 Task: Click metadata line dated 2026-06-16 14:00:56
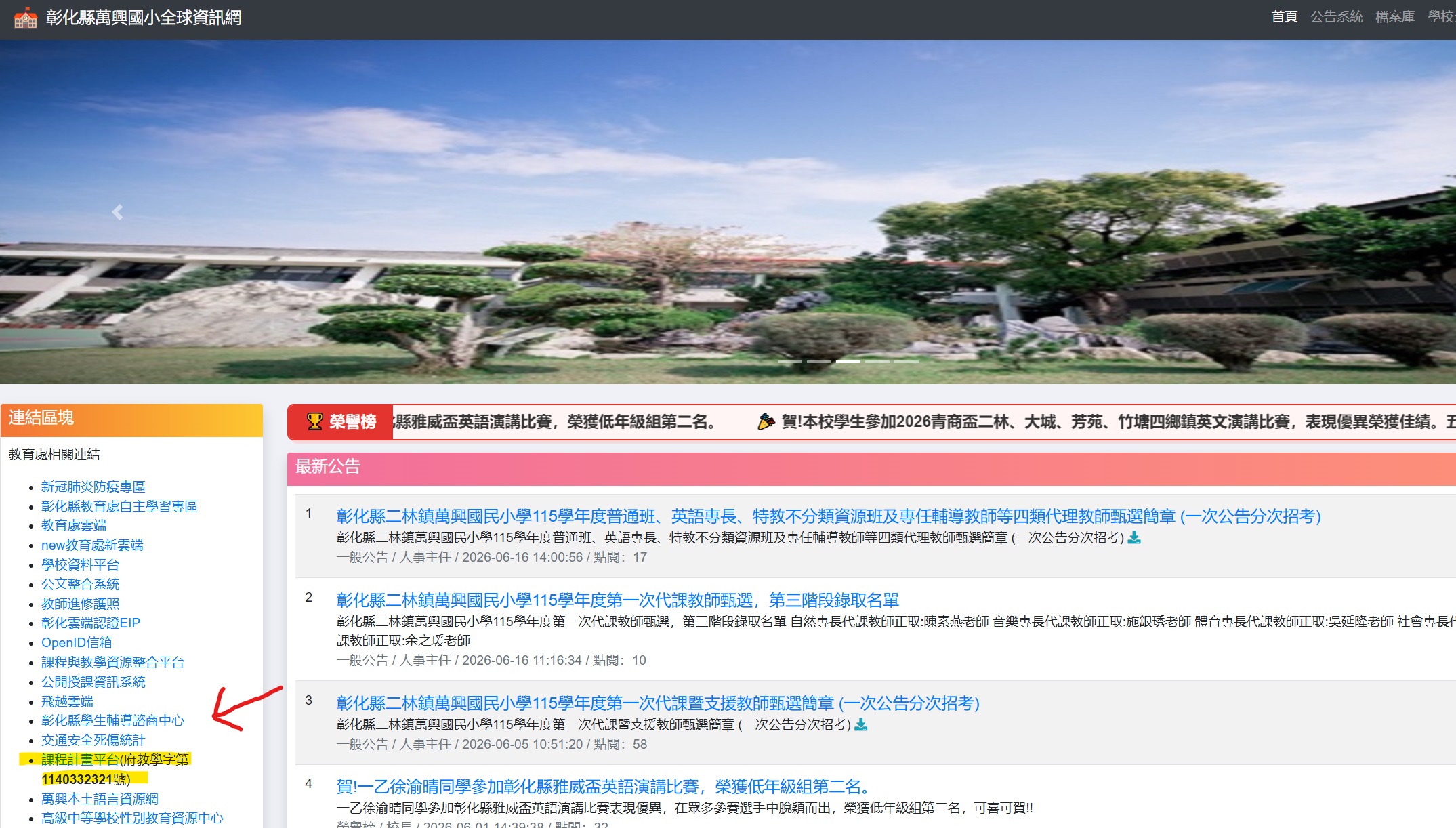click(x=492, y=557)
